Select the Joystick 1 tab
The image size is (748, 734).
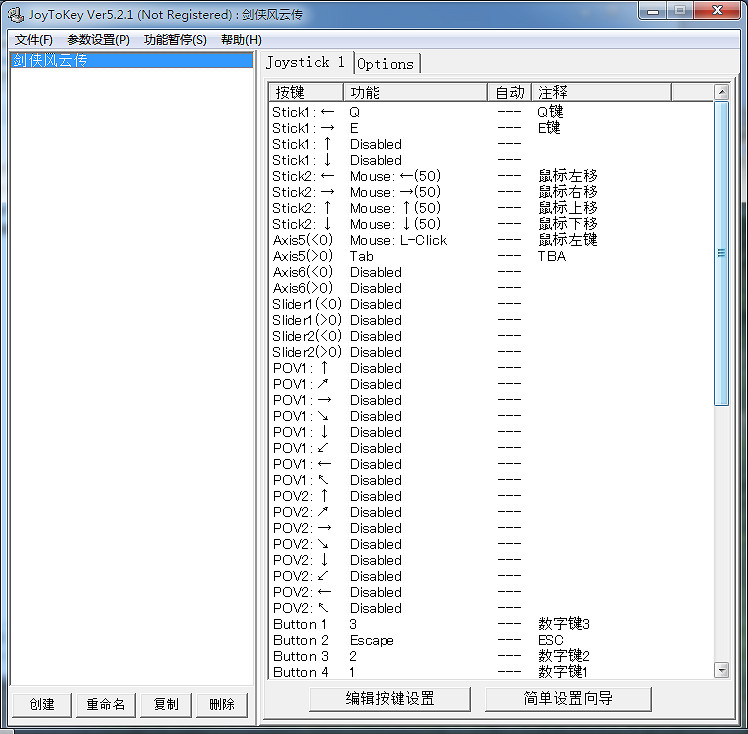(305, 62)
